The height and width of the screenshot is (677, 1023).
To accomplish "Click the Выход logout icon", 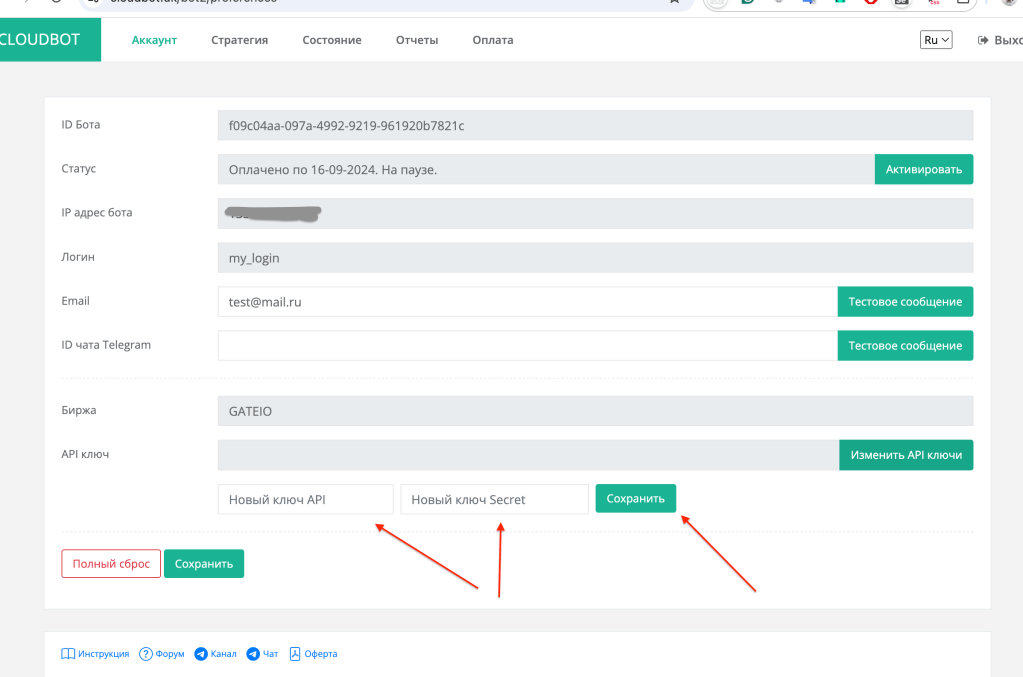I will click(983, 40).
